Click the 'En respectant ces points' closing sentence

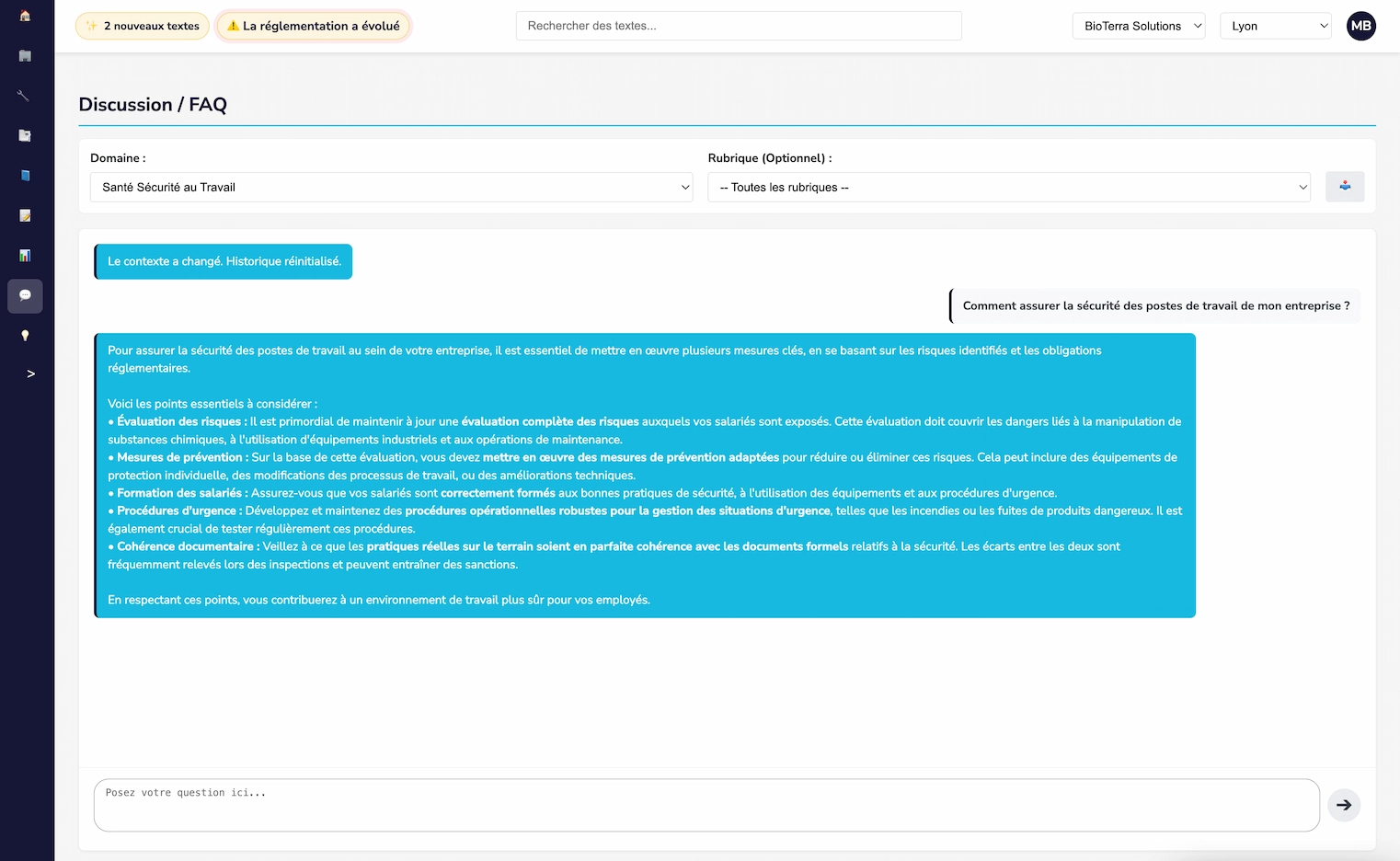click(379, 600)
